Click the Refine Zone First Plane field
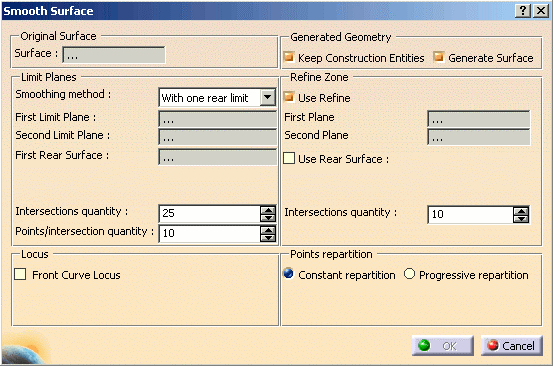 [x=479, y=119]
